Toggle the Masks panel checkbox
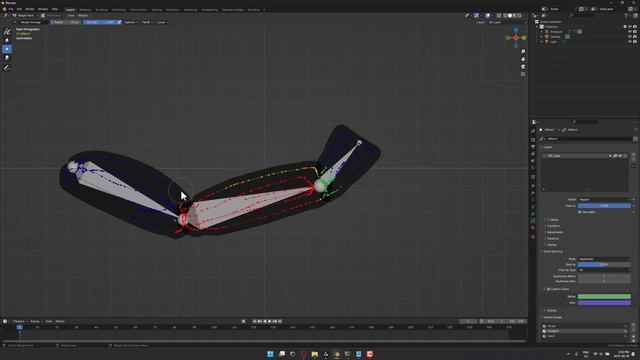Viewport: 640px width, 360px height. [x=548, y=220]
